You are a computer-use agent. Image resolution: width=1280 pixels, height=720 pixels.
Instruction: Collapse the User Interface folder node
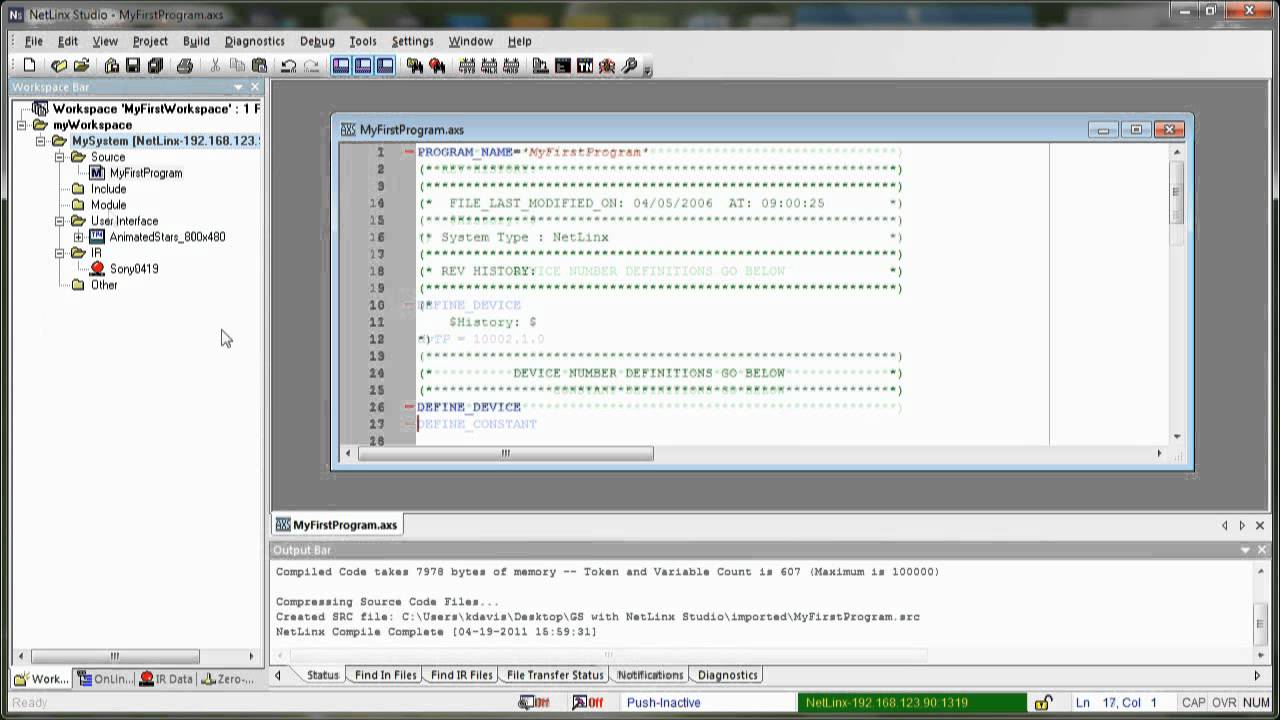coord(59,221)
